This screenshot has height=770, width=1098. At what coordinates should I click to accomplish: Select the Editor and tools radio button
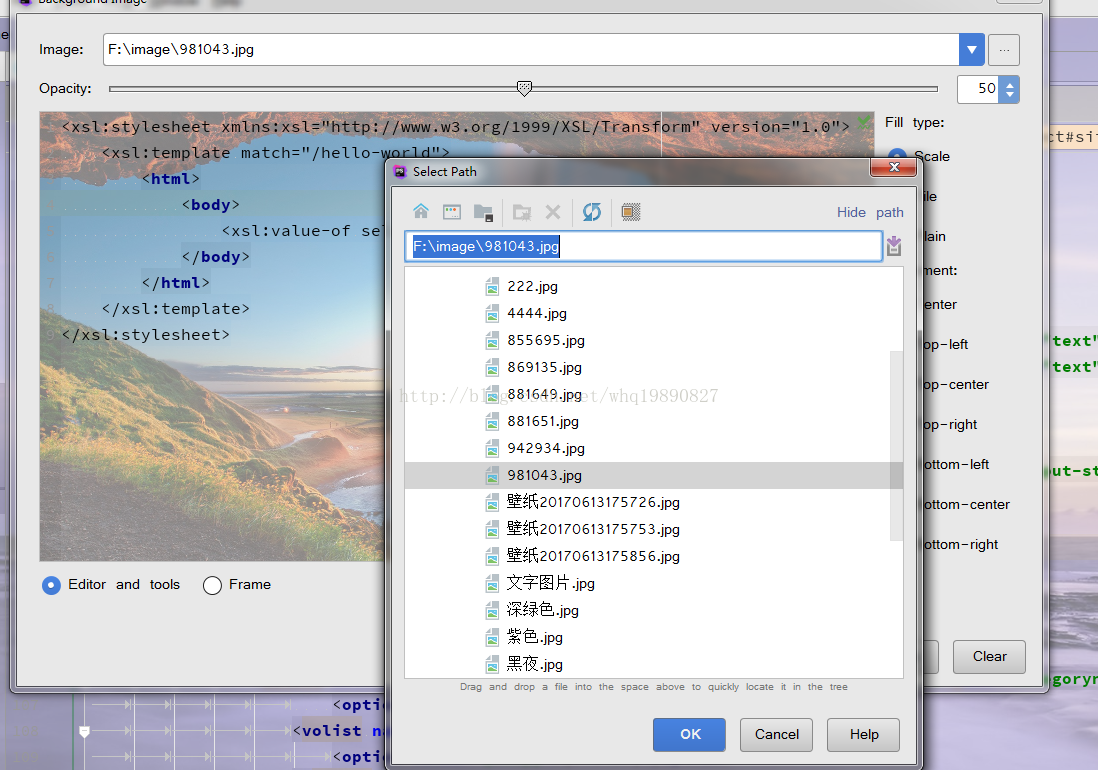(51, 585)
